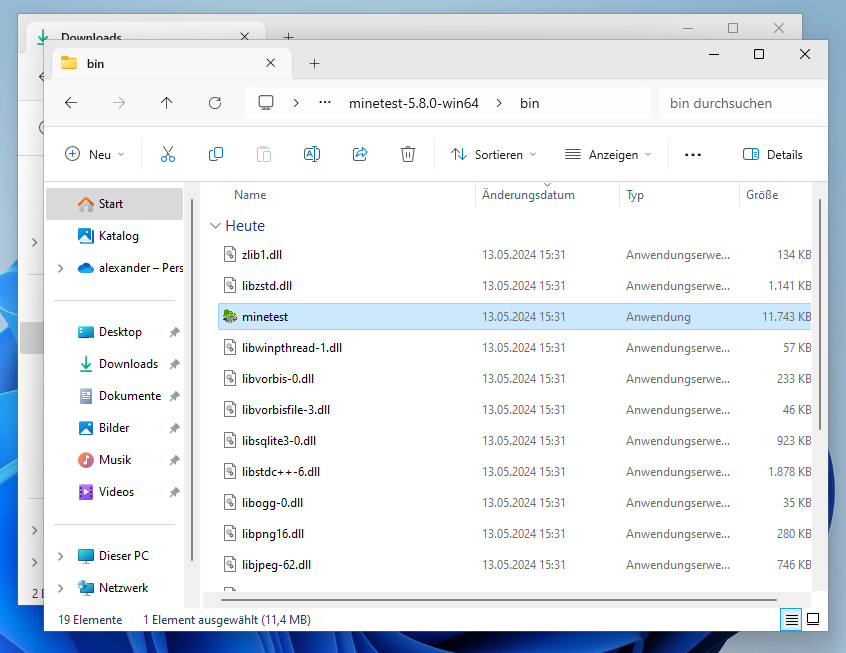Screen dimensions: 846x653
Task: Click the pin beside Downloads
Action: click(174, 364)
